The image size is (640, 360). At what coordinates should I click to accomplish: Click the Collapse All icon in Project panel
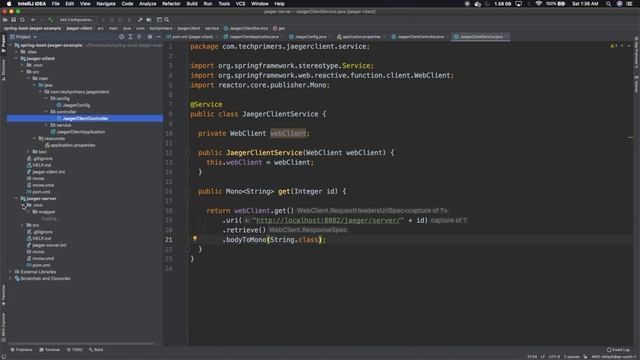(139, 37)
